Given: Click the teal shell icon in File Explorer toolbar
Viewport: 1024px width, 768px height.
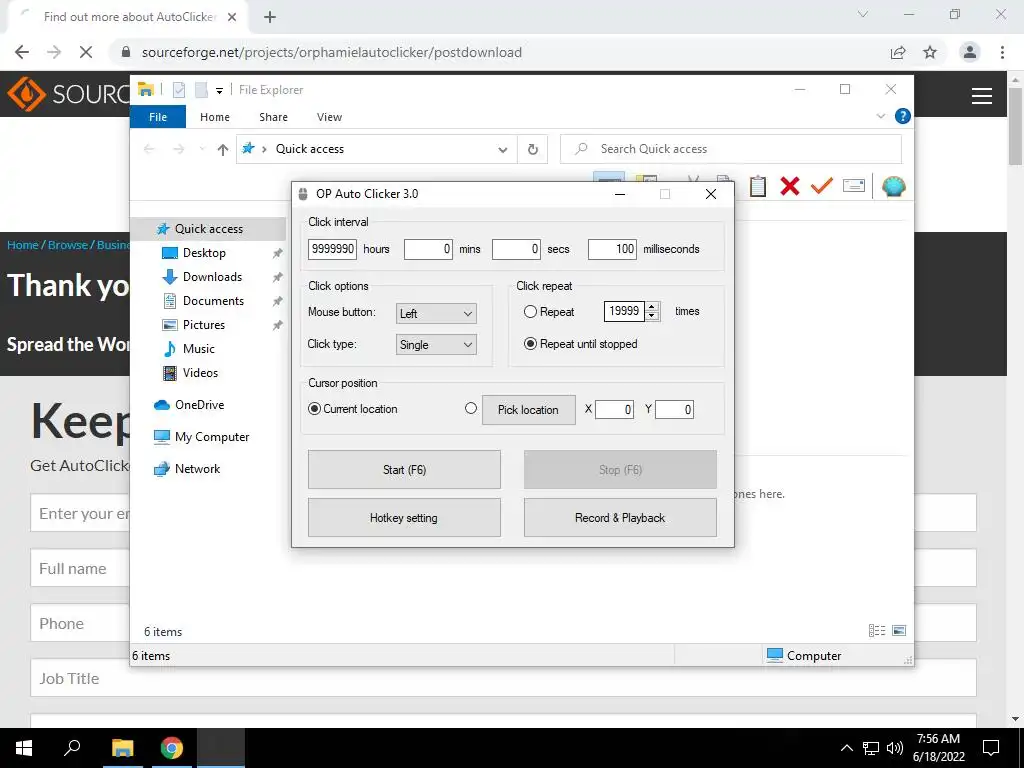Looking at the screenshot, I should [893, 187].
